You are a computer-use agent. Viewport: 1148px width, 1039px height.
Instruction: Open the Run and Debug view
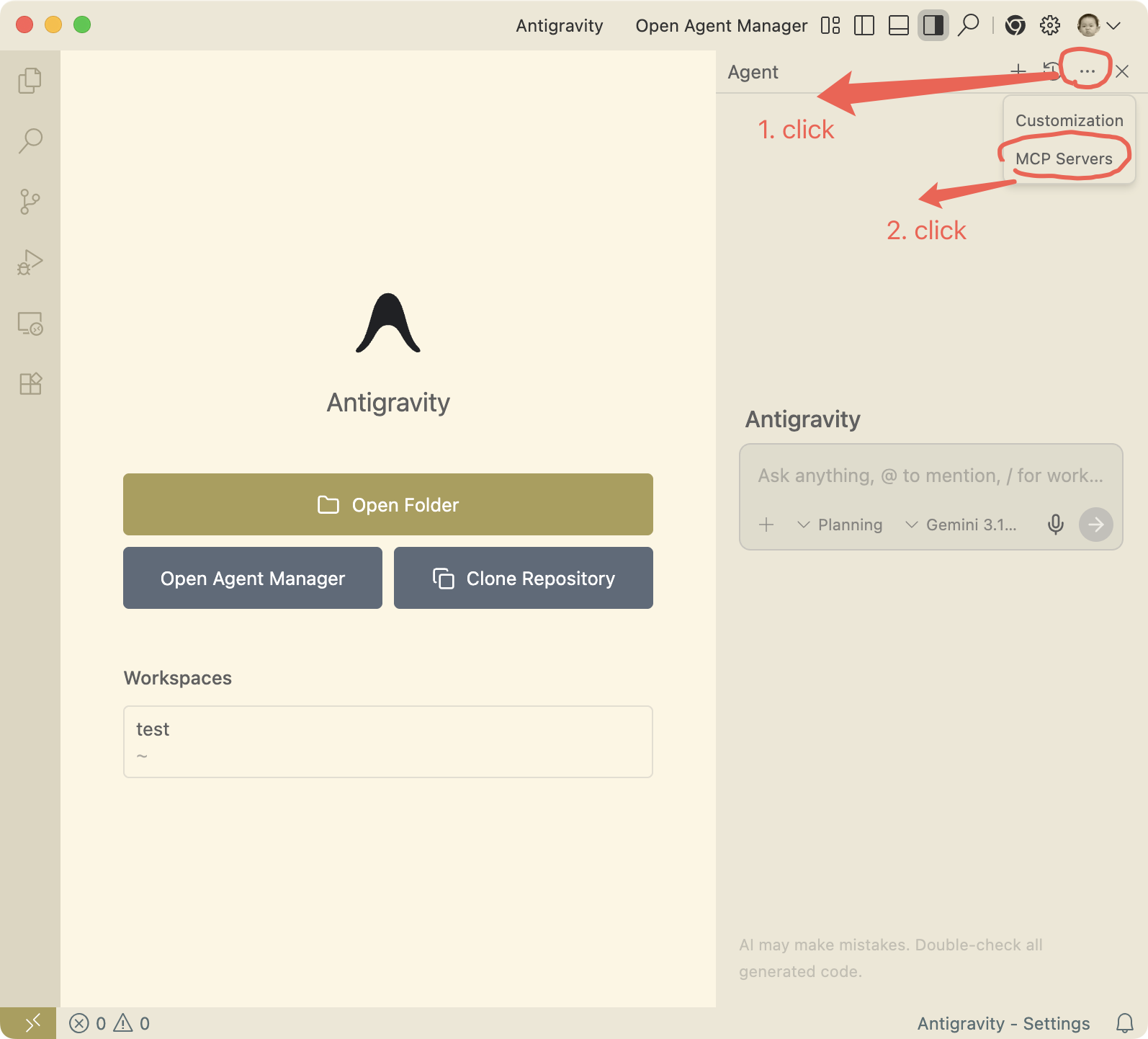pyautogui.click(x=30, y=262)
